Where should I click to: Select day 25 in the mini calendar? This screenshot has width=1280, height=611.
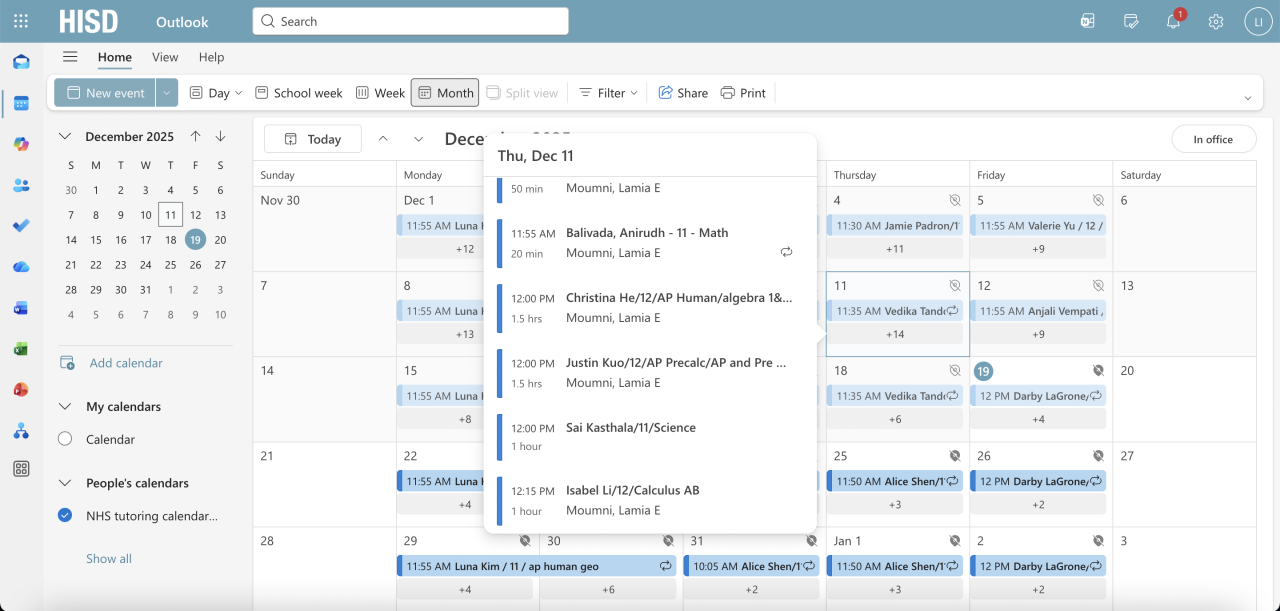pos(170,265)
